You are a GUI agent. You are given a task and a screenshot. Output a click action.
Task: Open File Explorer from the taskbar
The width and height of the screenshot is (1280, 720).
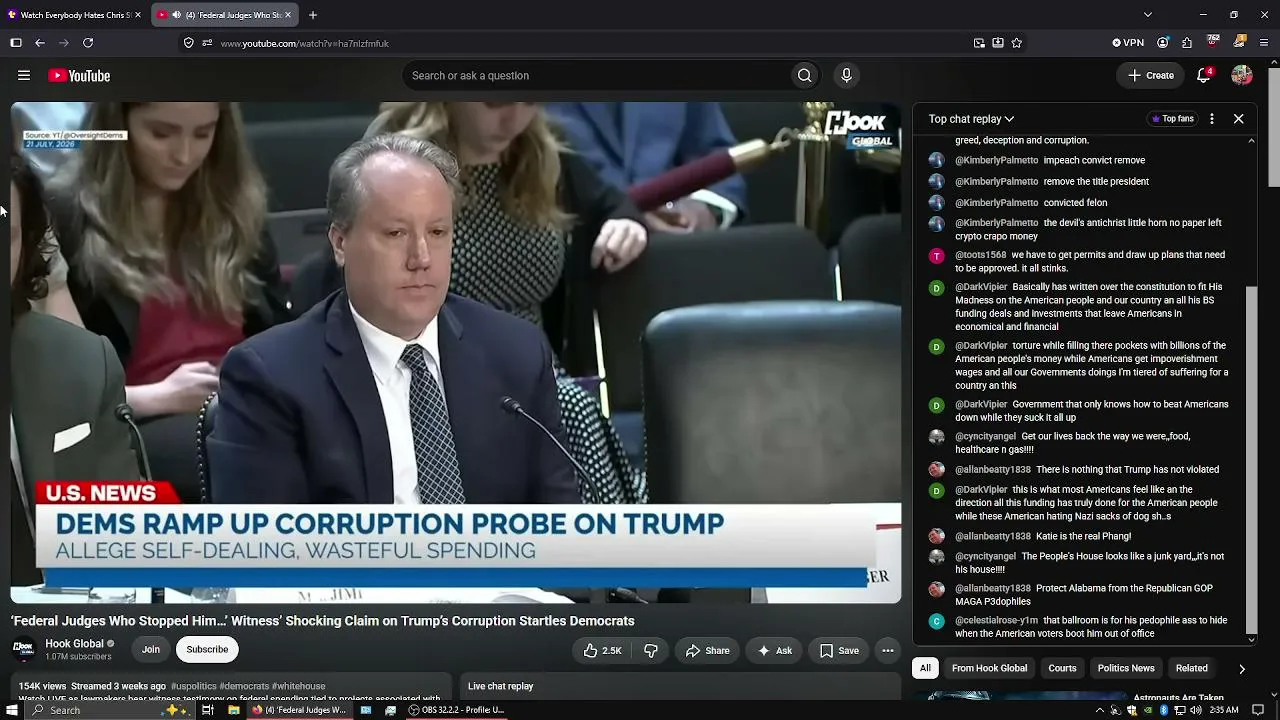click(233, 710)
